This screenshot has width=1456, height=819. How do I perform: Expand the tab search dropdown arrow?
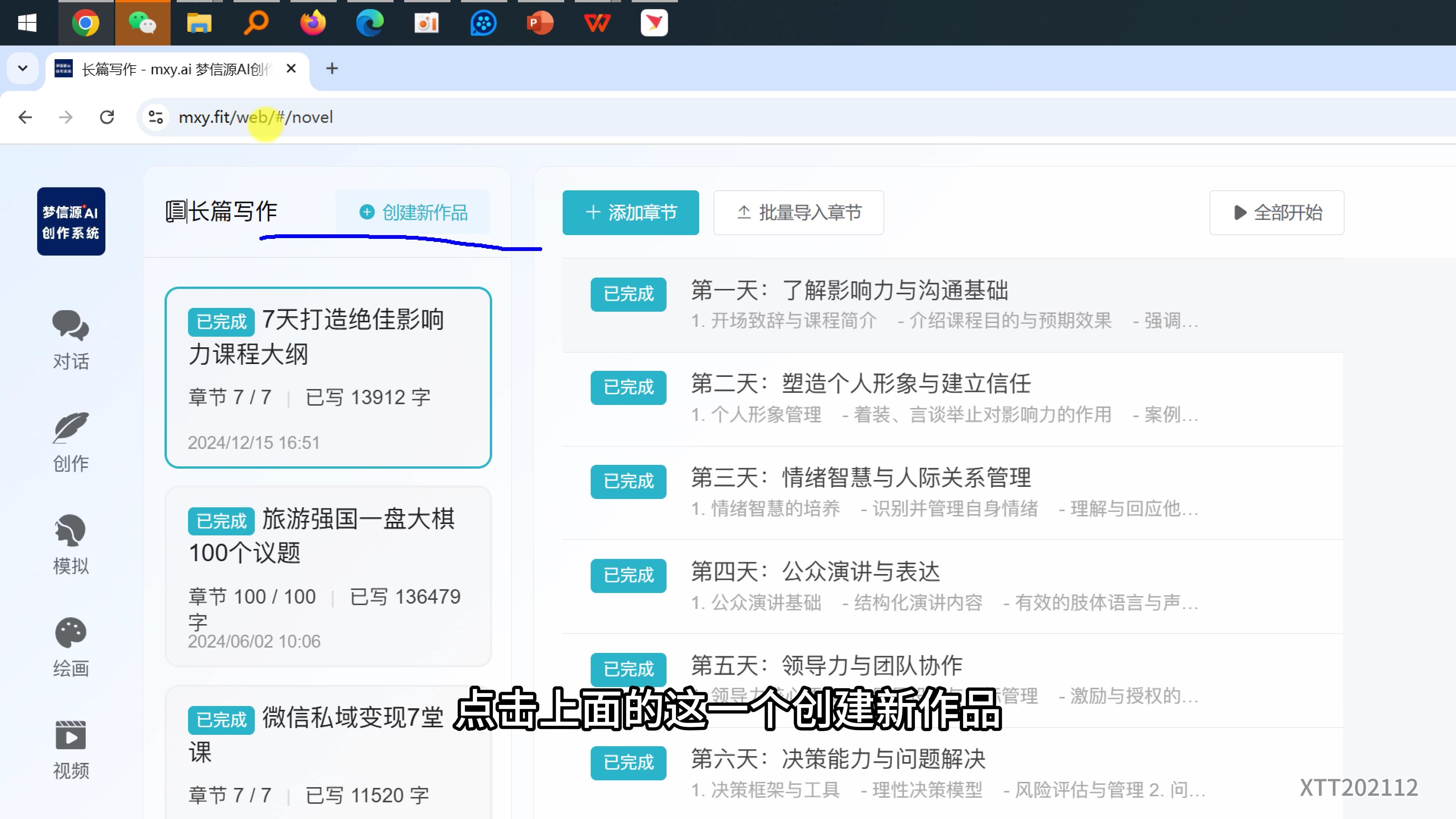point(23,68)
